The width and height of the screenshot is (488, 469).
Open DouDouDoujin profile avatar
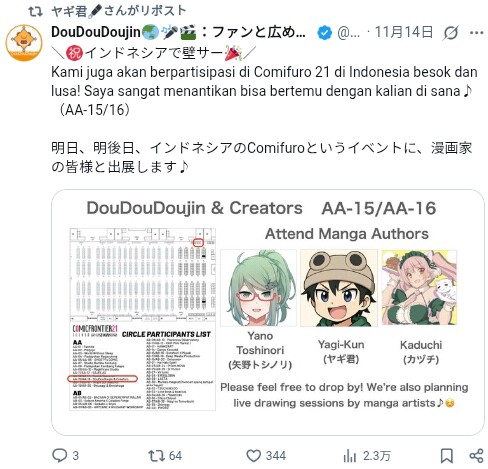click(x=24, y=43)
